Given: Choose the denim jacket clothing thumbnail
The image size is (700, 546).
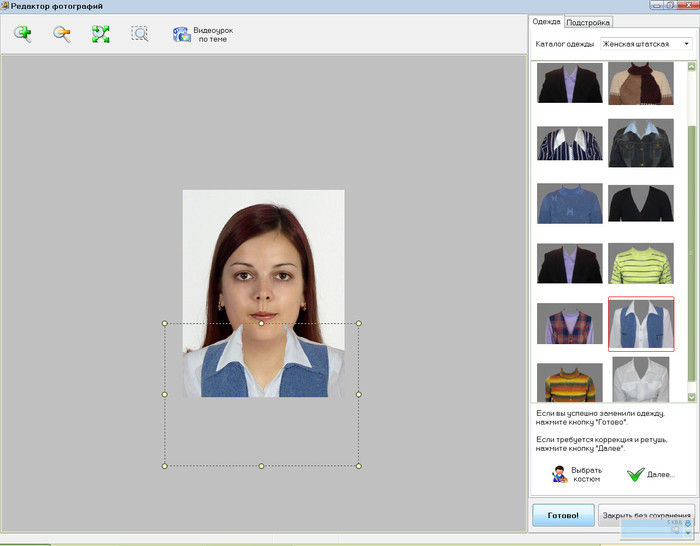Looking at the screenshot, I should point(641,143).
